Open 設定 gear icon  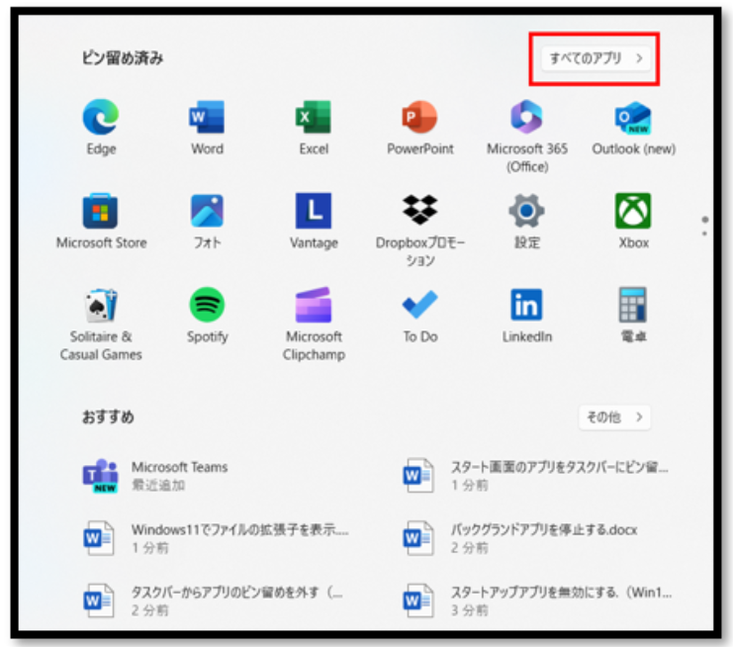[x=527, y=221]
